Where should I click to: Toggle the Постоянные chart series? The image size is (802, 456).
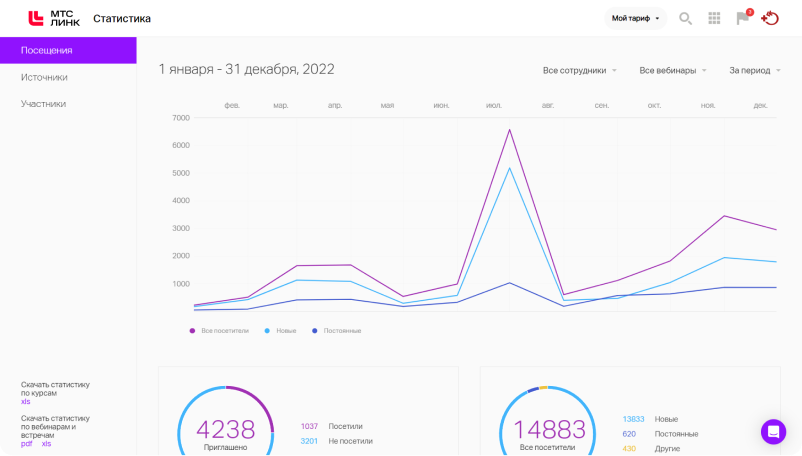coord(337,331)
